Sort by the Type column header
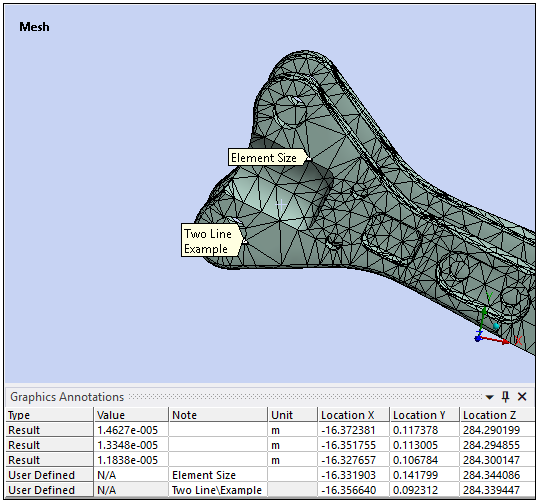 point(49,415)
